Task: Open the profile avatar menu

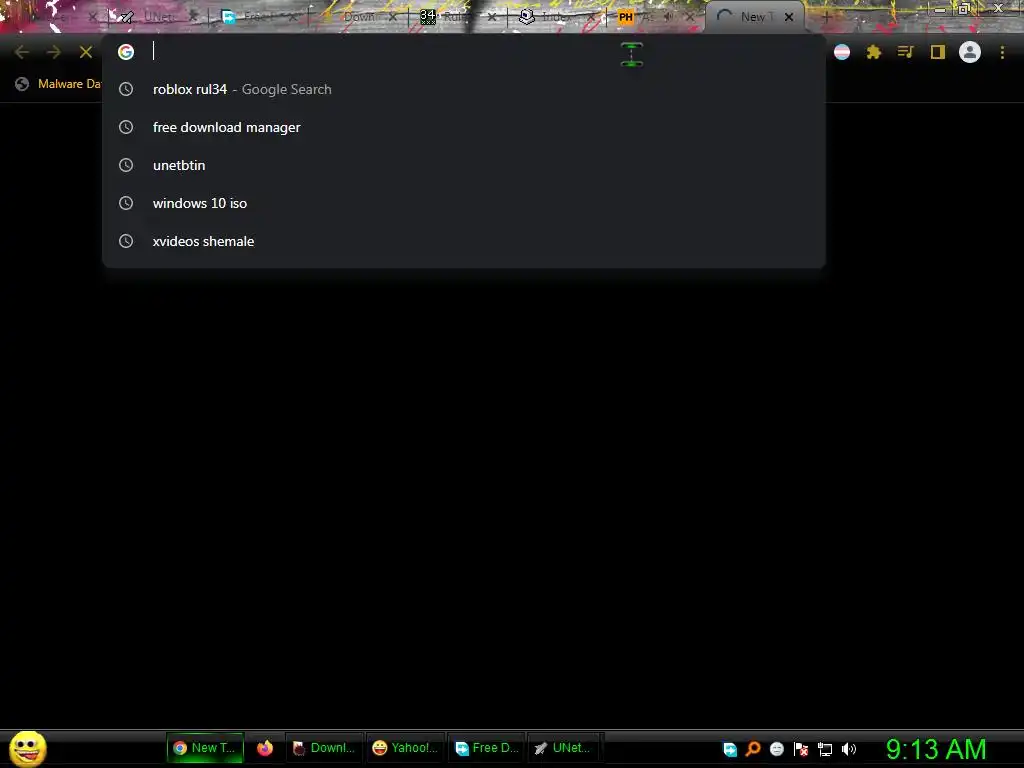Action: tap(970, 52)
